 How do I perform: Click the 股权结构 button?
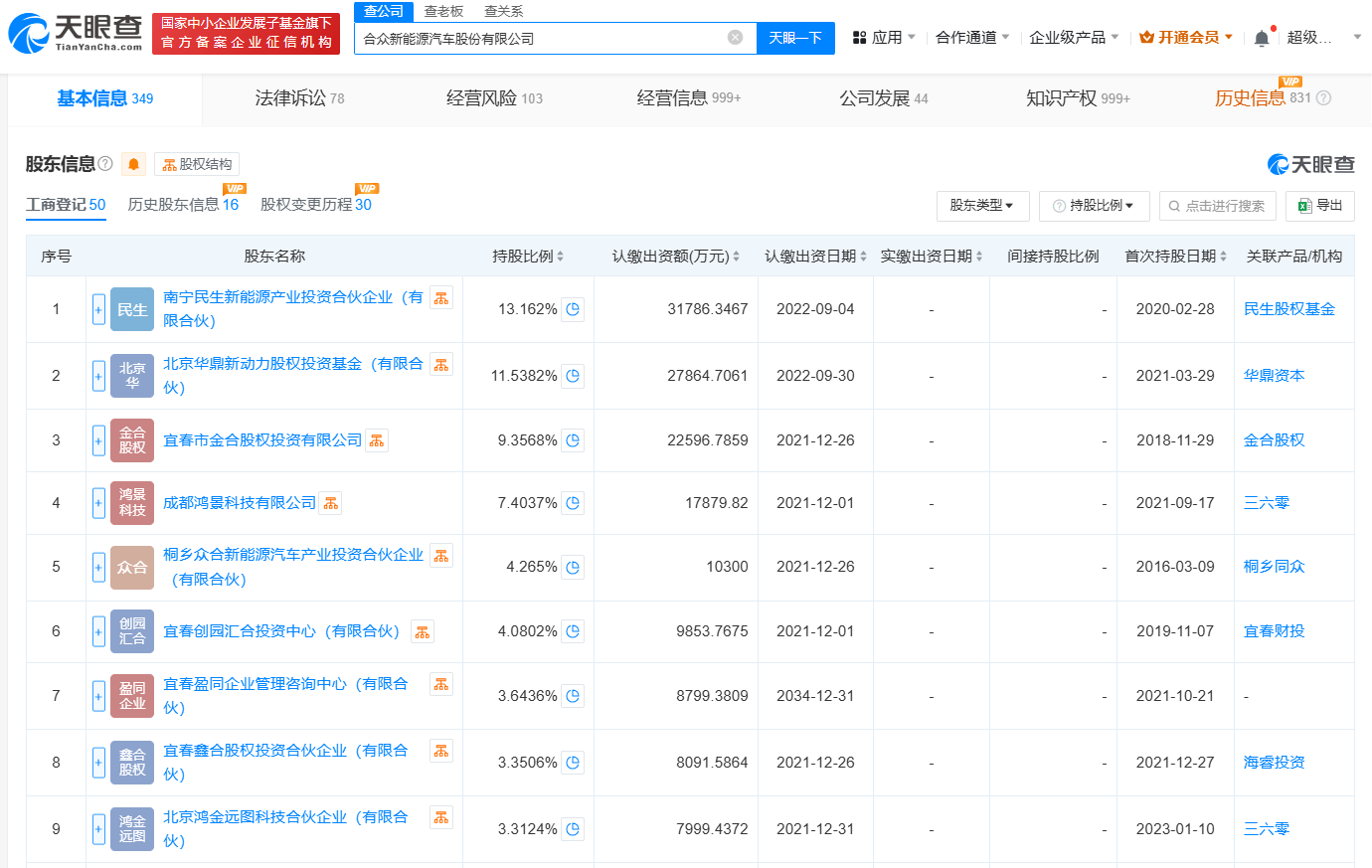[x=197, y=164]
